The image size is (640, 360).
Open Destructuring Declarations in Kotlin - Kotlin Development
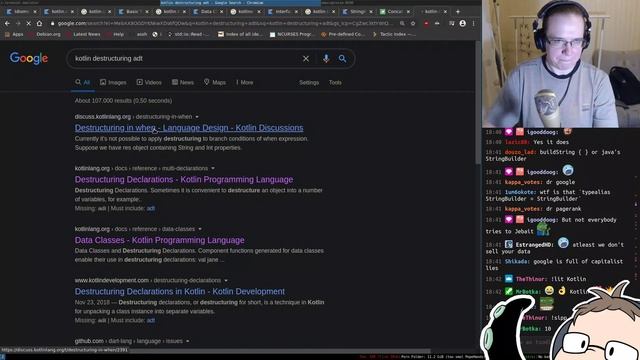(x=180, y=292)
